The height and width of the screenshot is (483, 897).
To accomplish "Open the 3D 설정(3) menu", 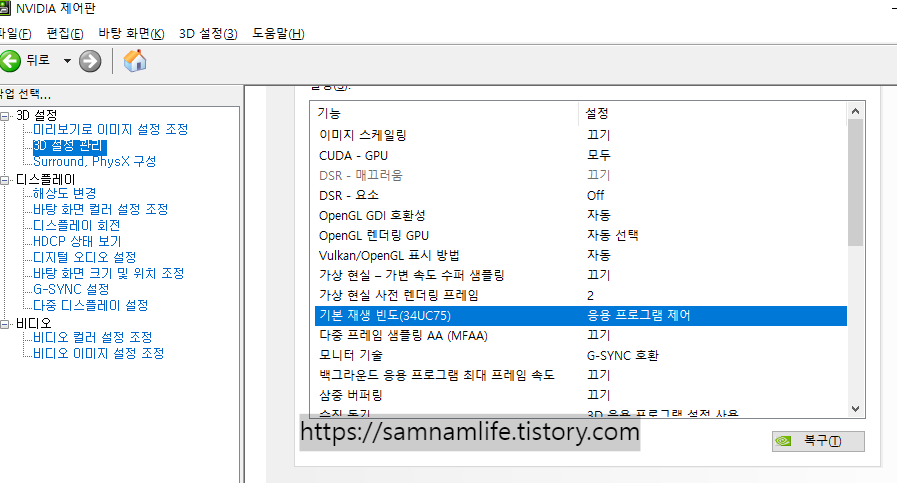I will pos(208,34).
